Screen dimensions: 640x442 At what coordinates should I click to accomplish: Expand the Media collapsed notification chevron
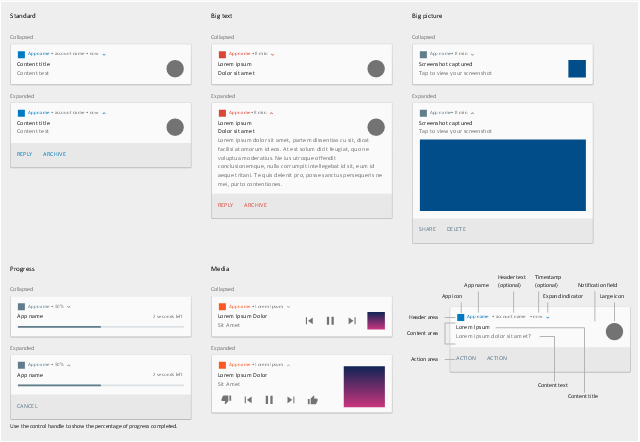(x=288, y=307)
